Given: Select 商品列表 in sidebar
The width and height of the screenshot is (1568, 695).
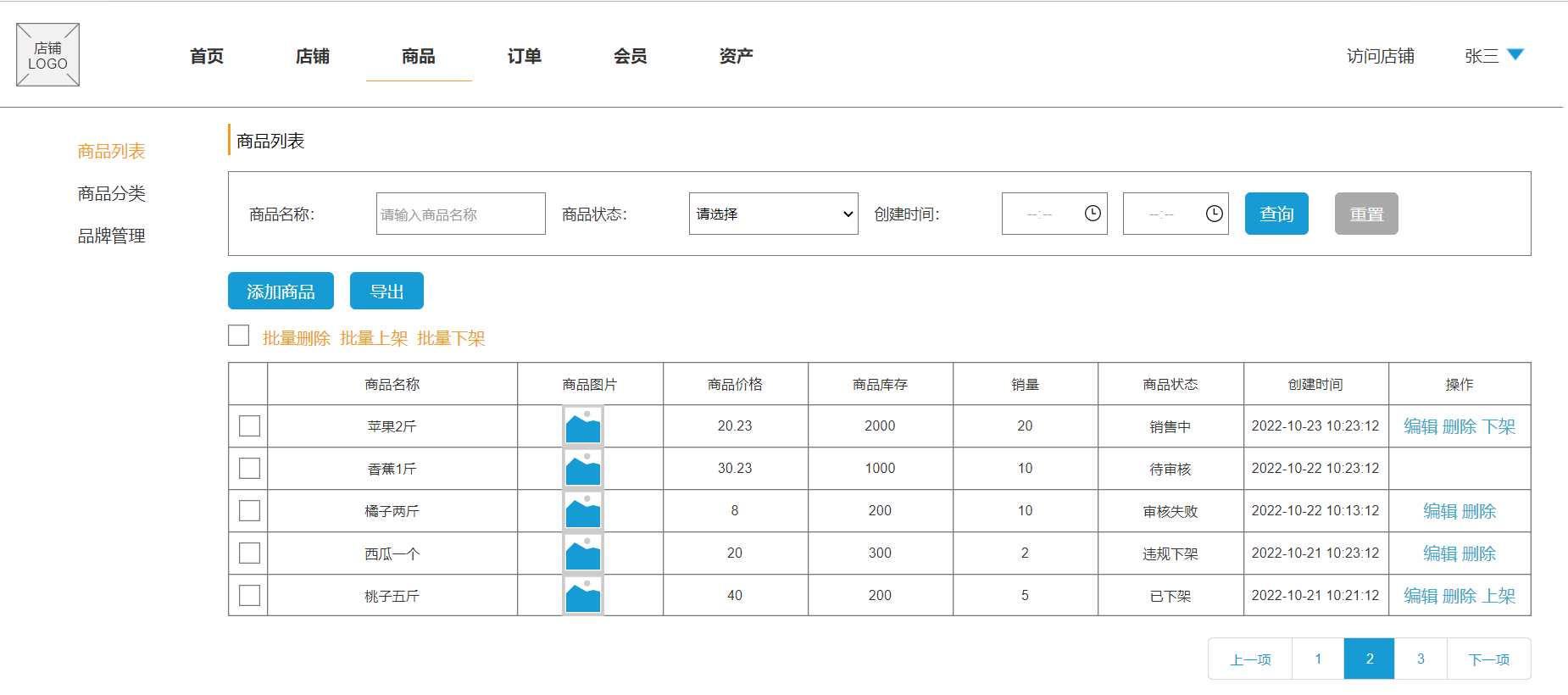Looking at the screenshot, I should click(112, 151).
